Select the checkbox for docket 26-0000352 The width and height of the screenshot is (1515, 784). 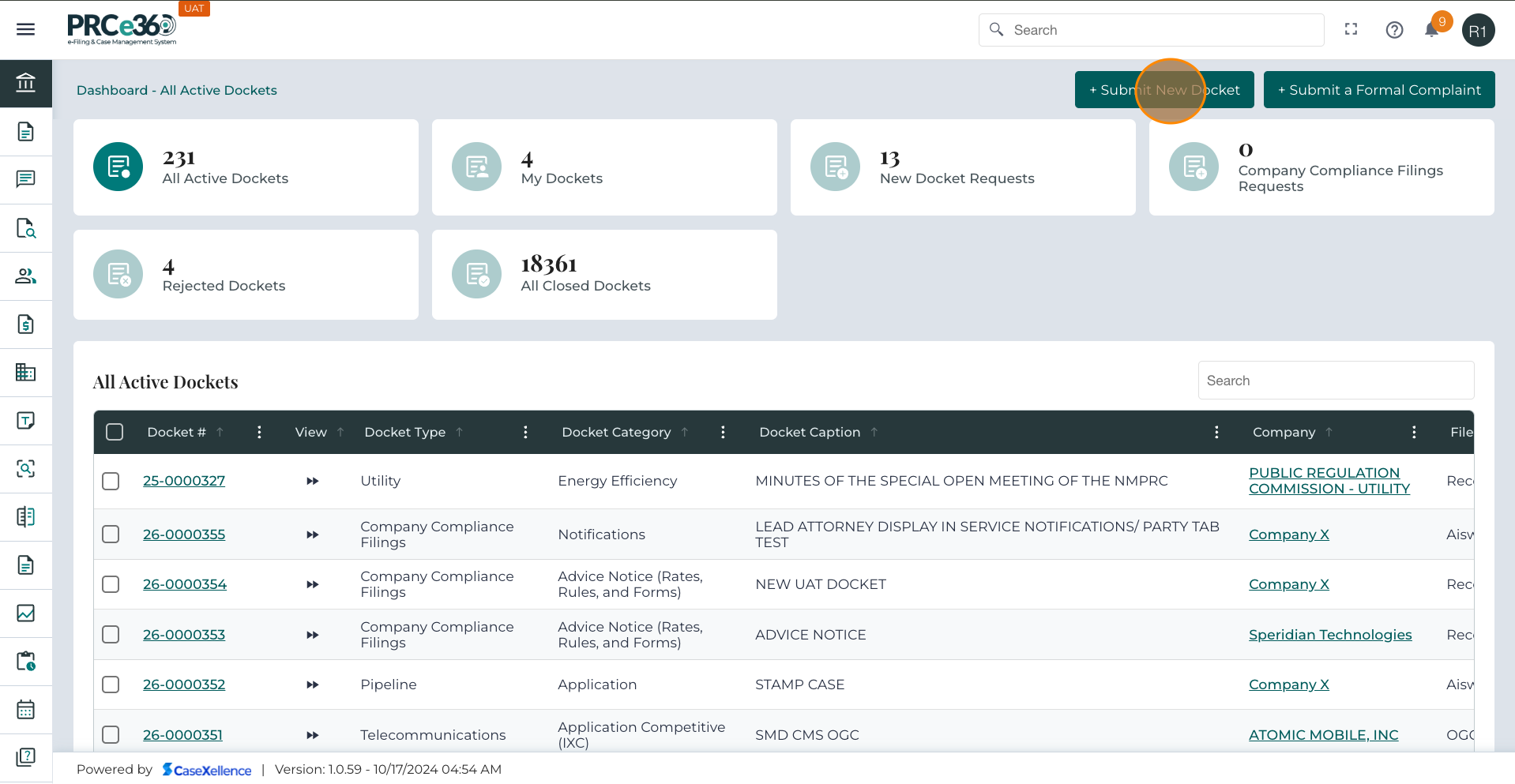click(111, 685)
